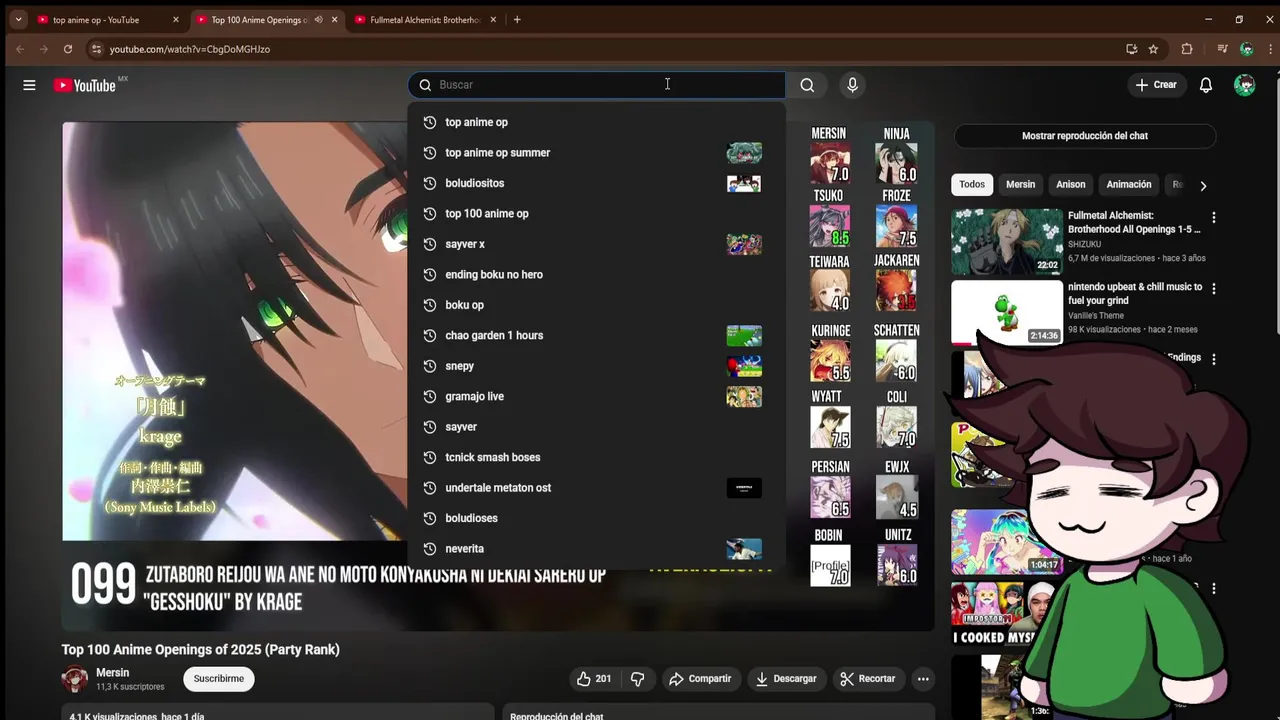
Task: Open options menu for nintendo music video
Action: pyautogui.click(x=1214, y=288)
